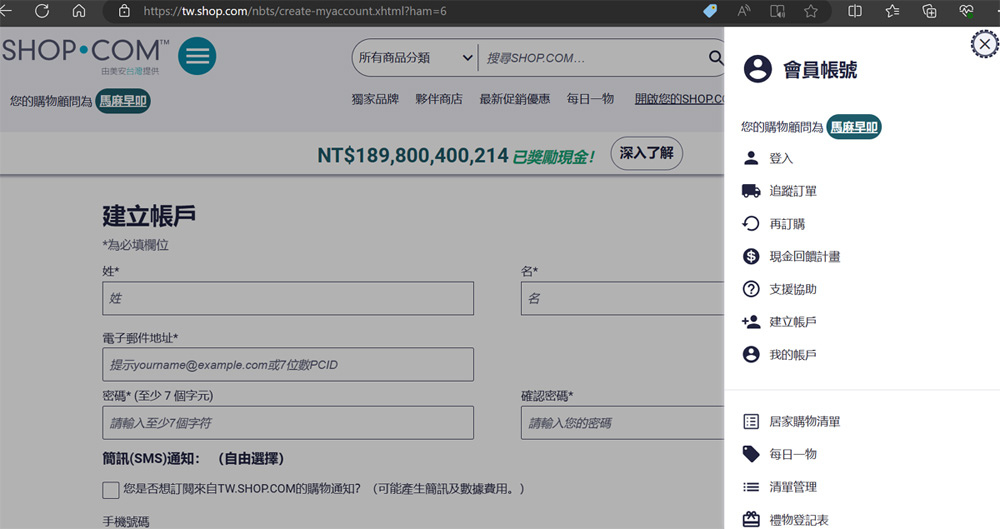Click the search magnifier icon
Image resolution: width=1000 pixels, height=529 pixels.
tap(716, 57)
